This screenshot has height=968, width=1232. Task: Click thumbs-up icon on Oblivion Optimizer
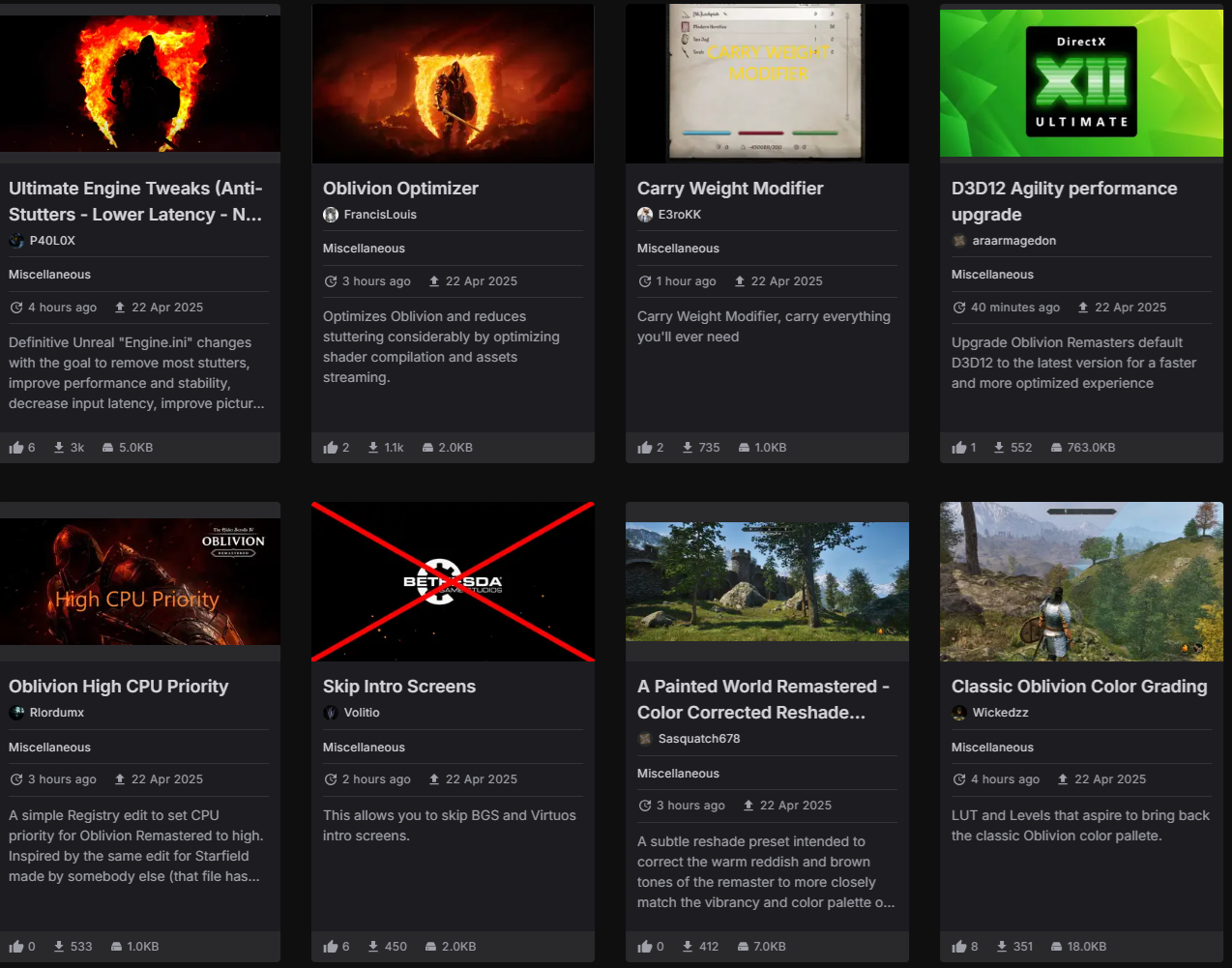coord(331,448)
